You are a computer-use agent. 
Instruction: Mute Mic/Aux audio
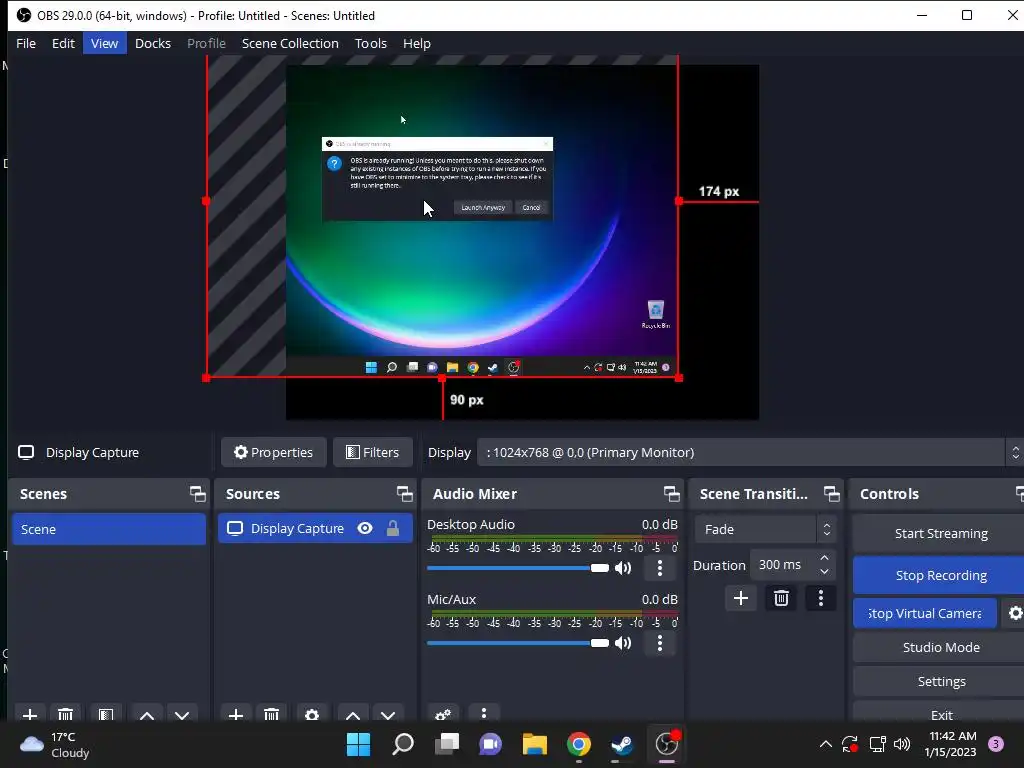tap(623, 643)
